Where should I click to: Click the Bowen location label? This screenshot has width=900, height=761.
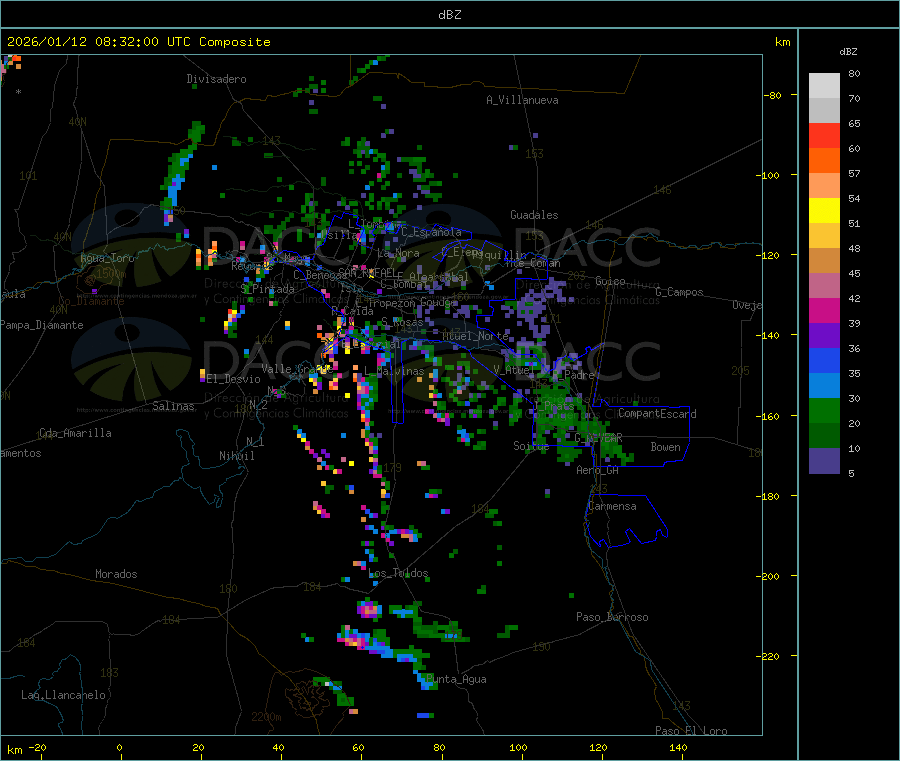[666, 447]
